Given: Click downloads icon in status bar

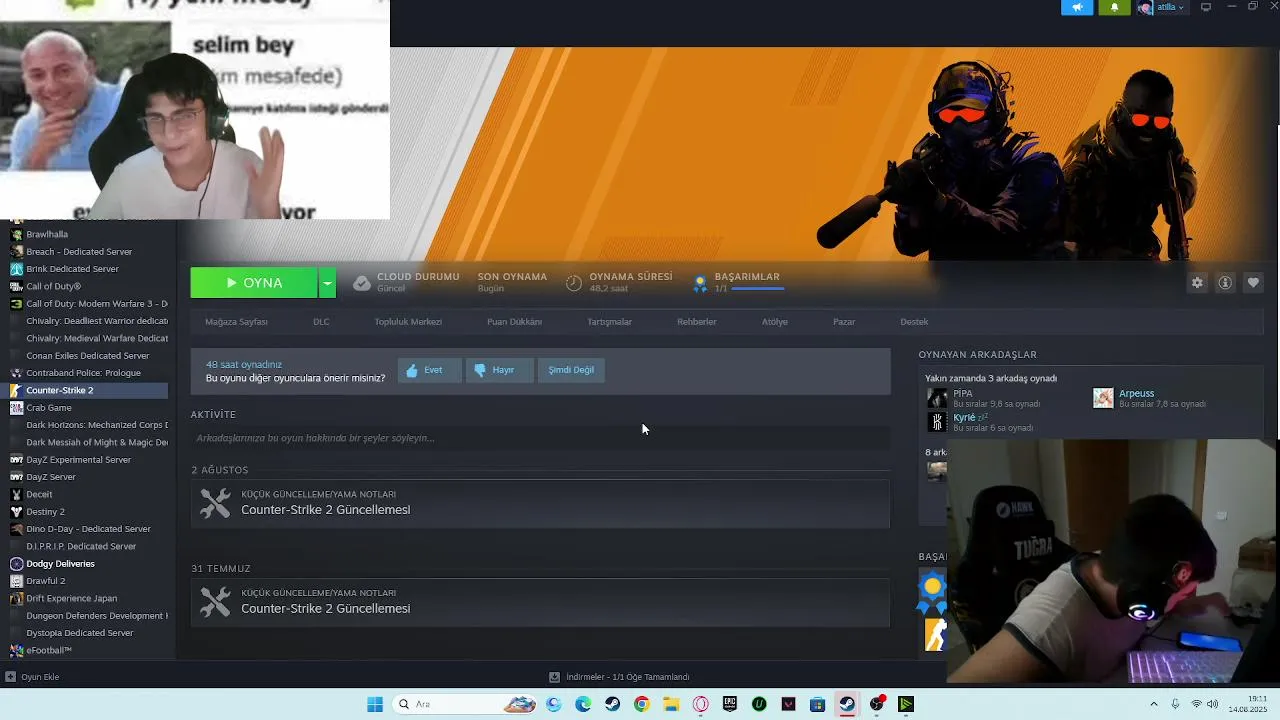Looking at the screenshot, I should point(554,677).
